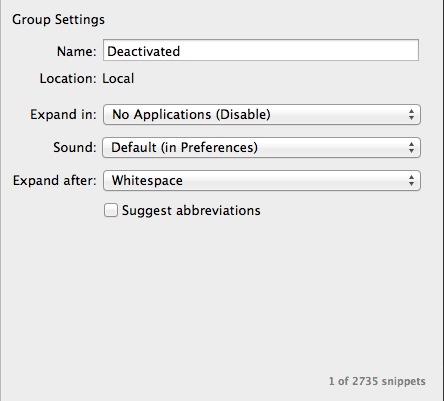This screenshot has height=401, width=444.
Task: Click the Whitespace value text
Action: point(147,181)
